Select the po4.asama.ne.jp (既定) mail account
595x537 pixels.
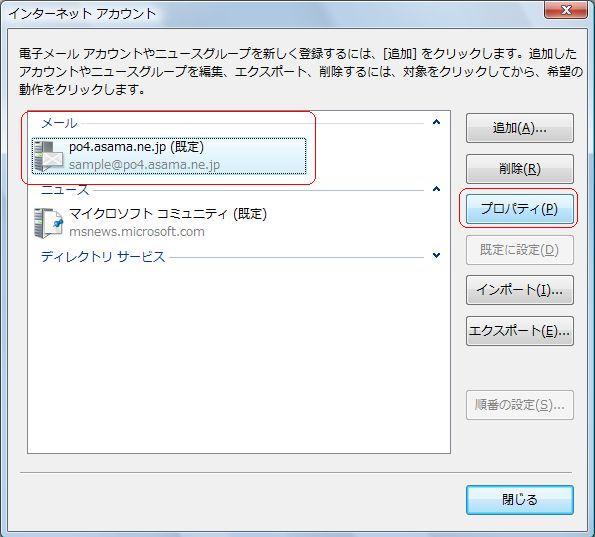tap(169, 156)
